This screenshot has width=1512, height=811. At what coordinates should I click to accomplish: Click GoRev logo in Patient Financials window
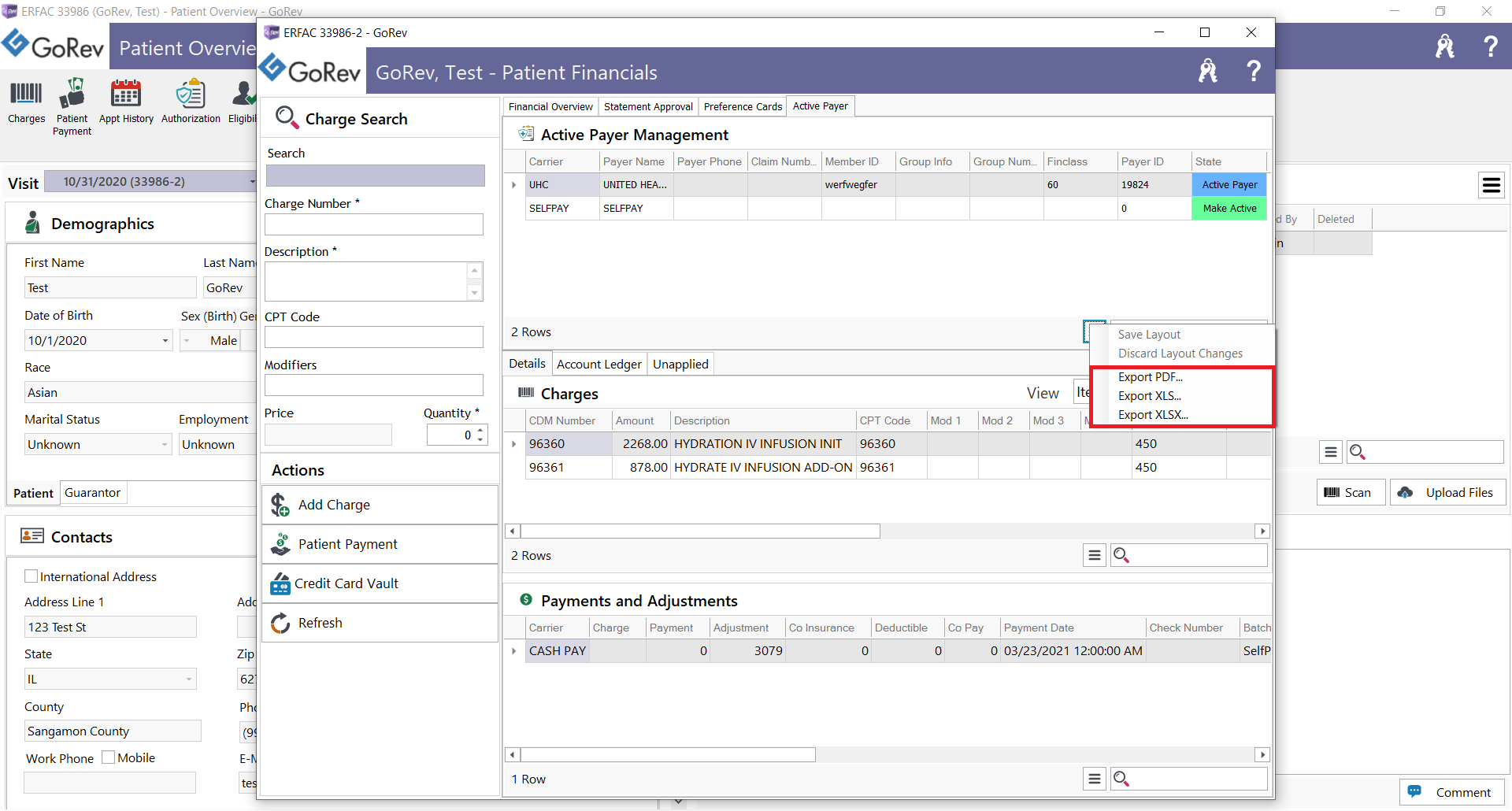pos(309,71)
